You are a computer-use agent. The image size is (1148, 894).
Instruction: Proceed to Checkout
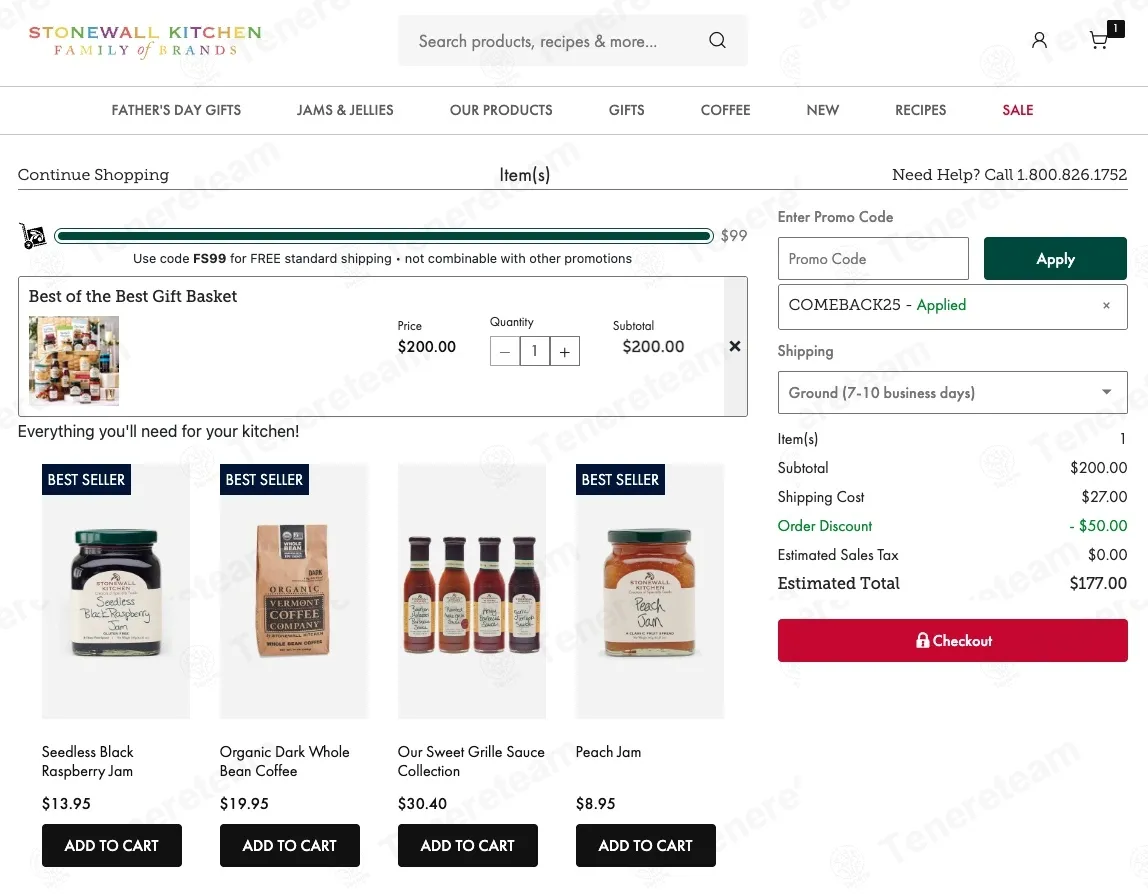tap(953, 641)
